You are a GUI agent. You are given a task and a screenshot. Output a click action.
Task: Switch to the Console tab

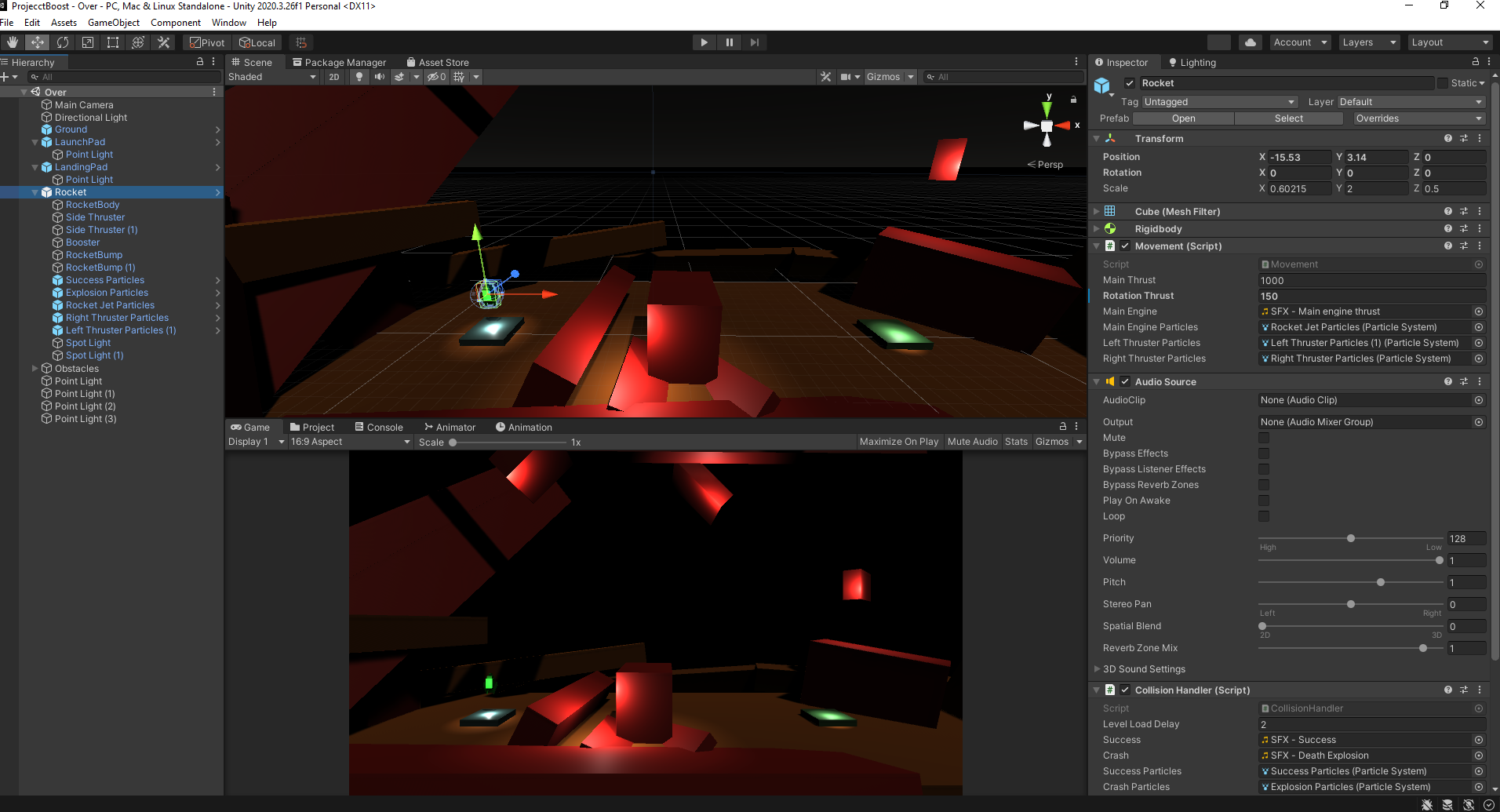(x=378, y=428)
